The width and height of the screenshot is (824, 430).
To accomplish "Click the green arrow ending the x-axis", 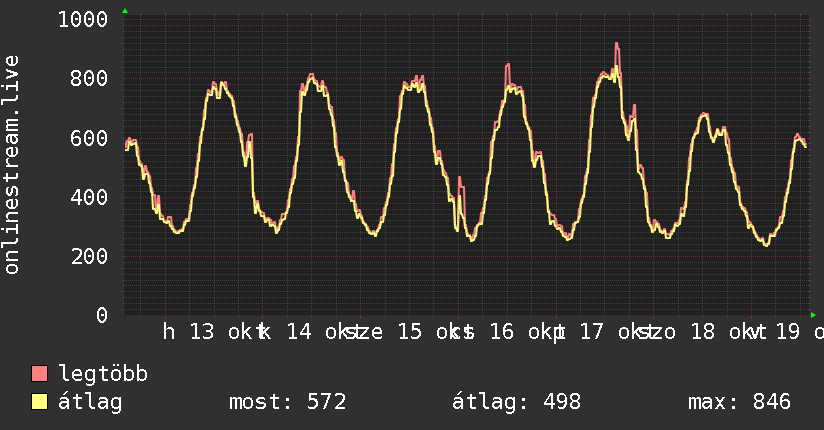I will coord(813,315).
